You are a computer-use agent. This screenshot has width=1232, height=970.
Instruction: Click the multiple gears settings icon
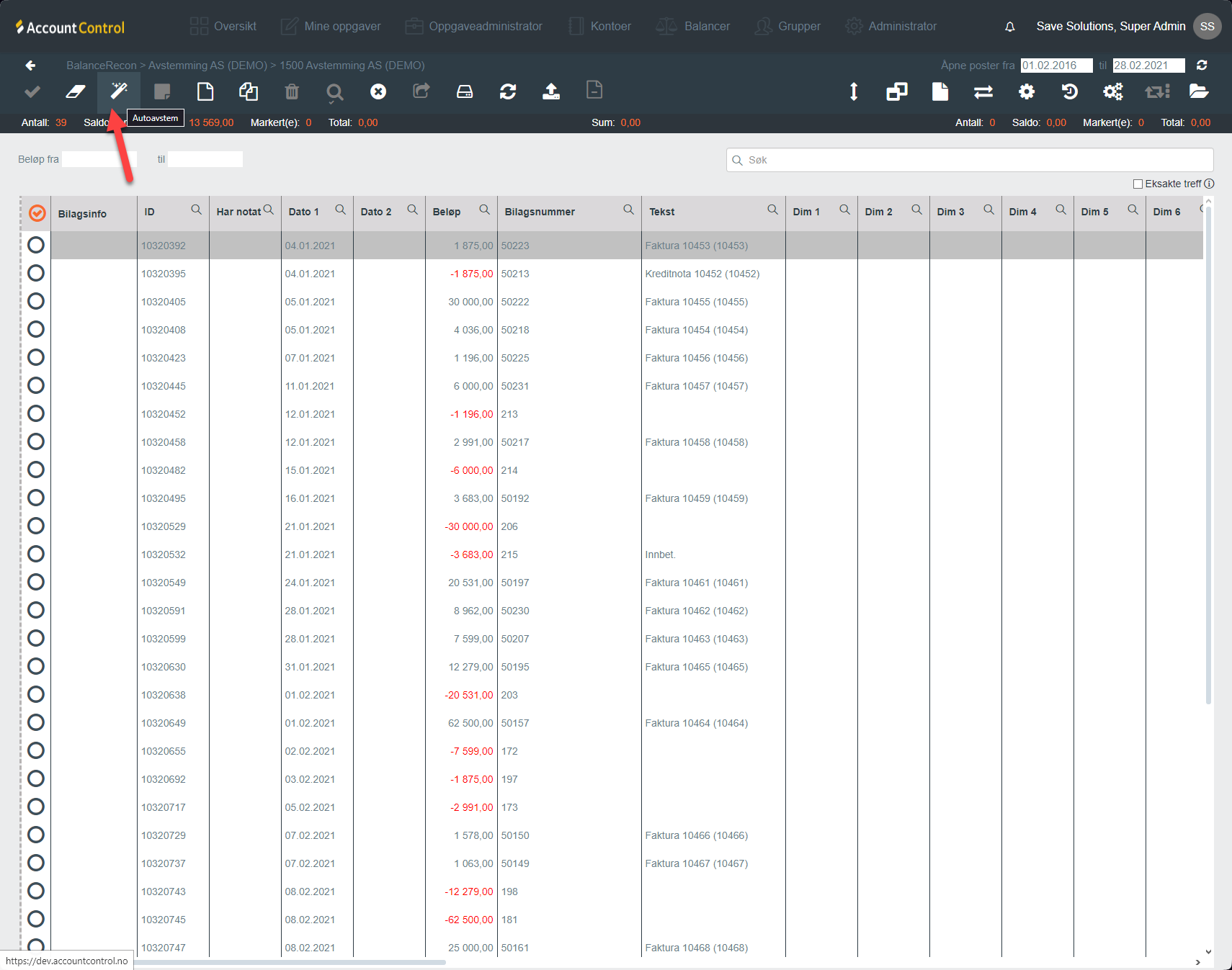pos(1113,91)
